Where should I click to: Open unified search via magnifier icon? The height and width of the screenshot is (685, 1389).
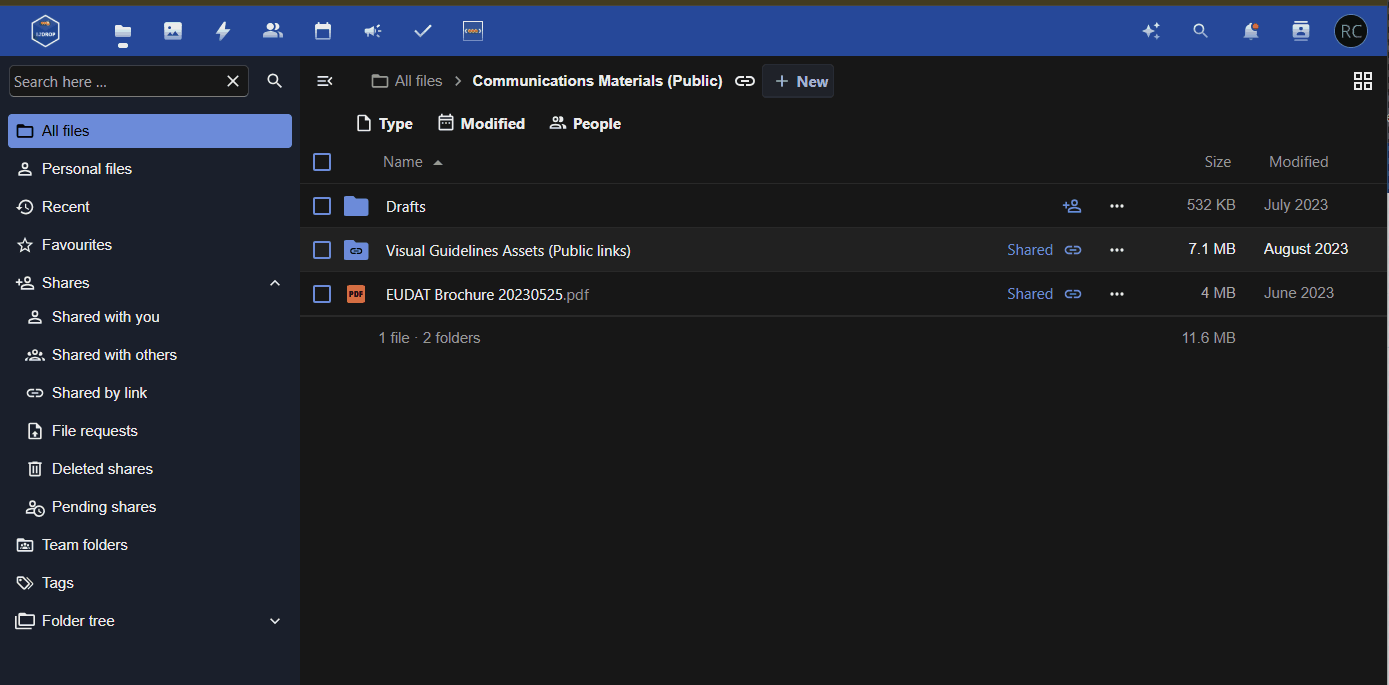1200,31
